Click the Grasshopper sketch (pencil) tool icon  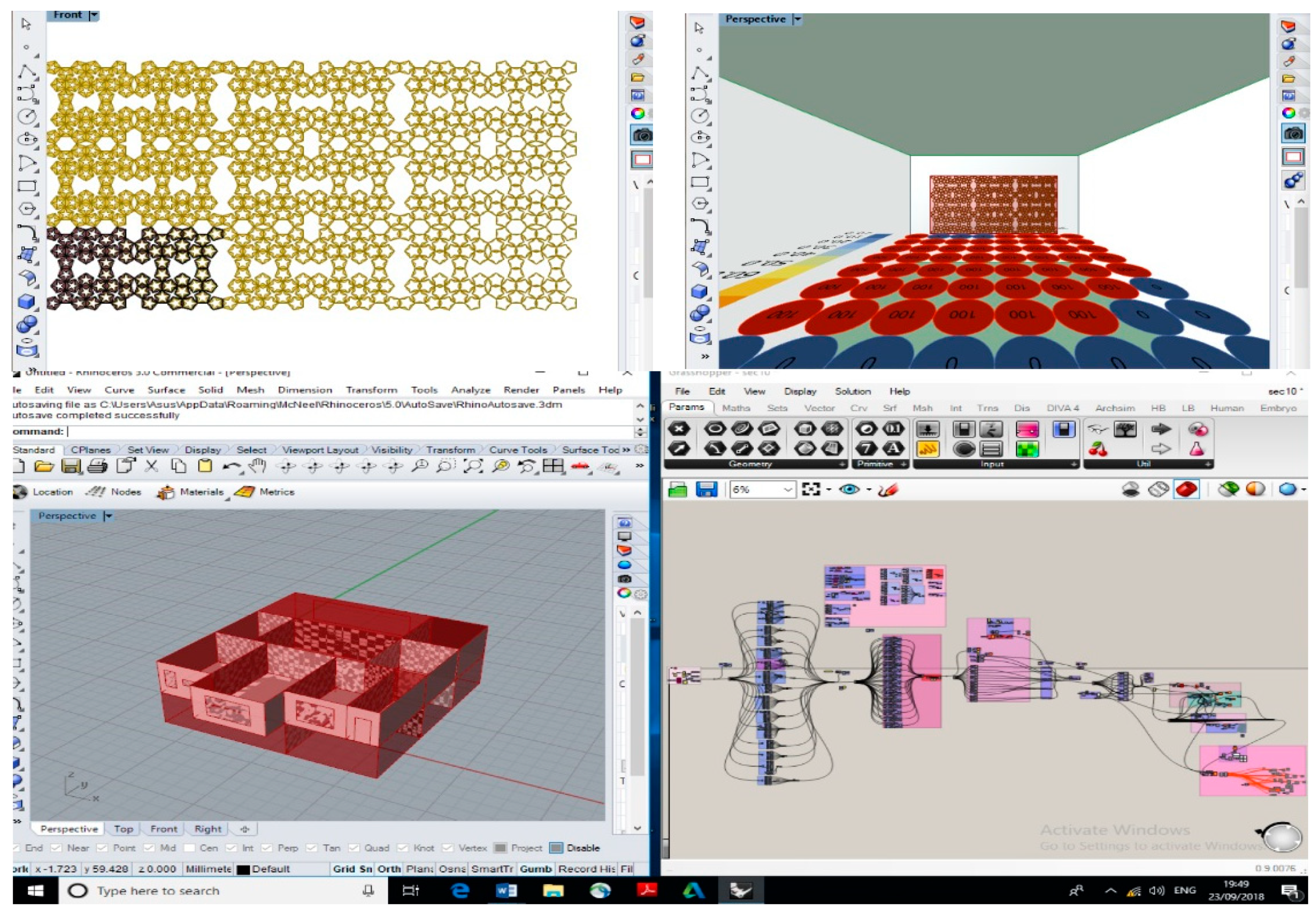pos(888,490)
